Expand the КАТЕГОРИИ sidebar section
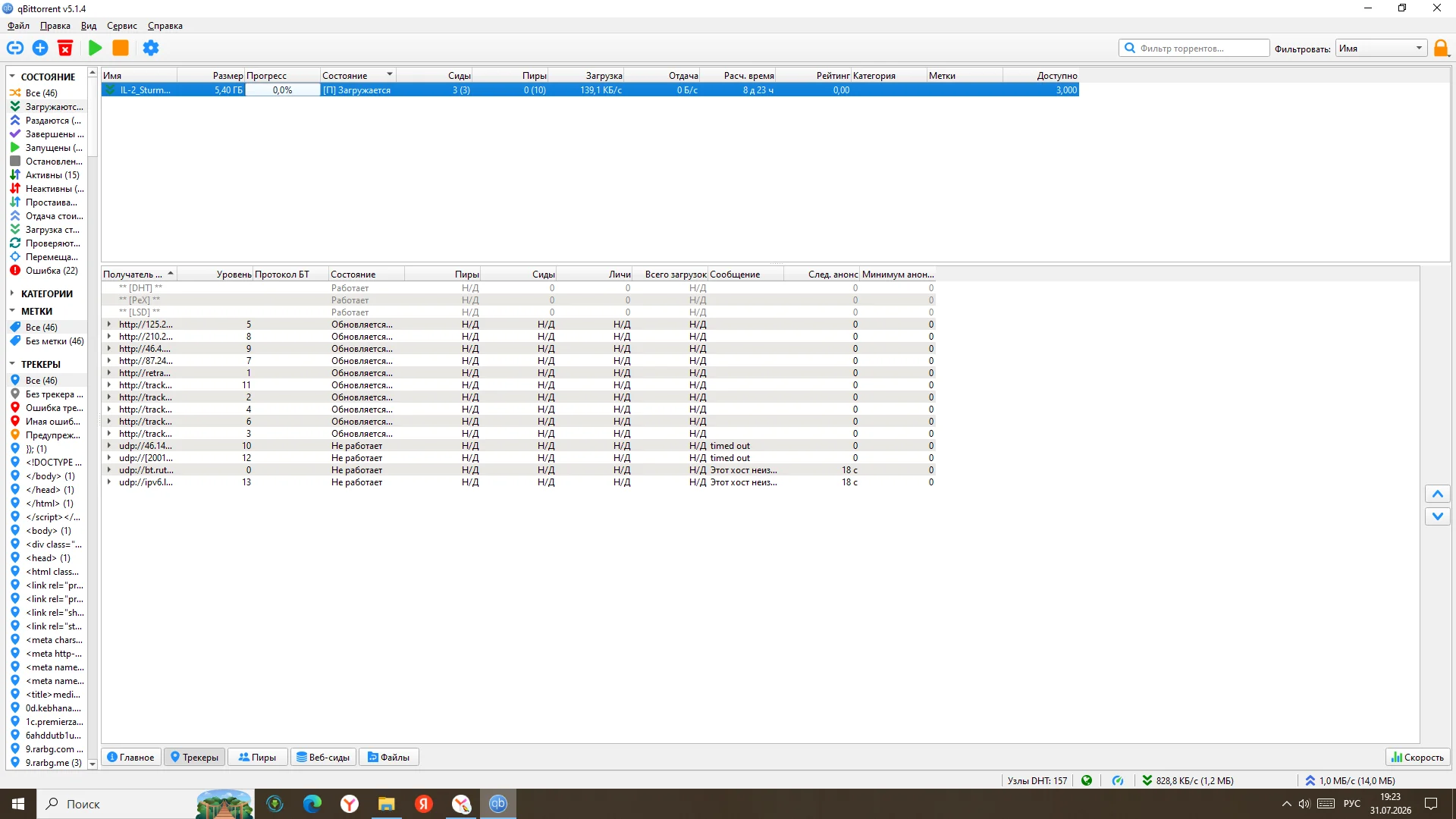The image size is (1456, 819). pyautogui.click(x=12, y=293)
